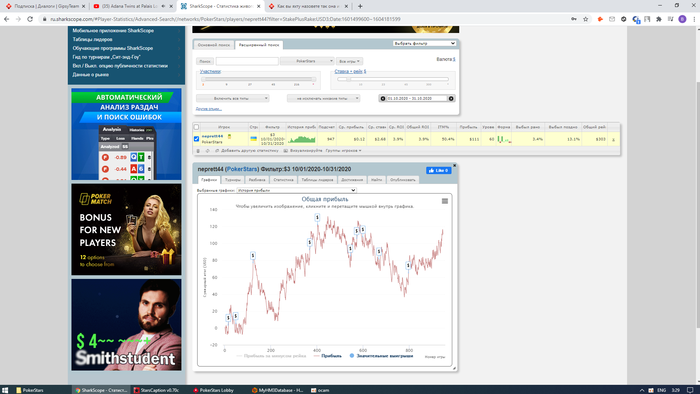
Task: Open the Chrome three-dot menu
Action: coord(694,19)
